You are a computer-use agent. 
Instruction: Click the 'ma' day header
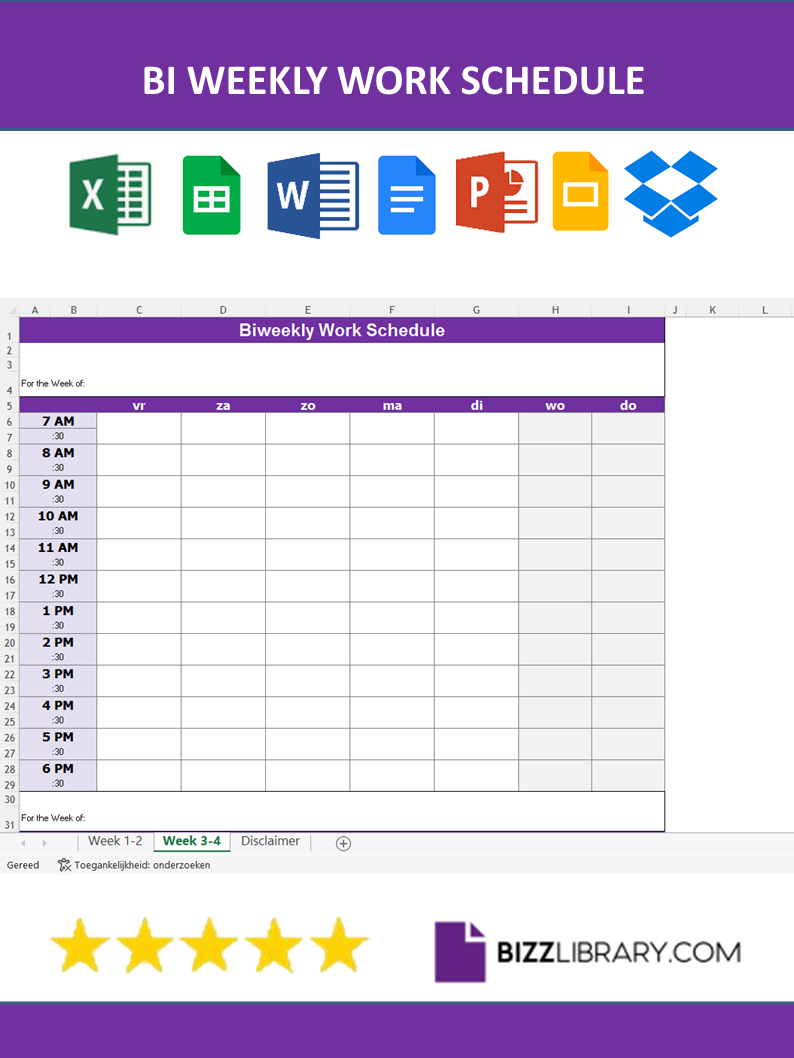pos(392,406)
